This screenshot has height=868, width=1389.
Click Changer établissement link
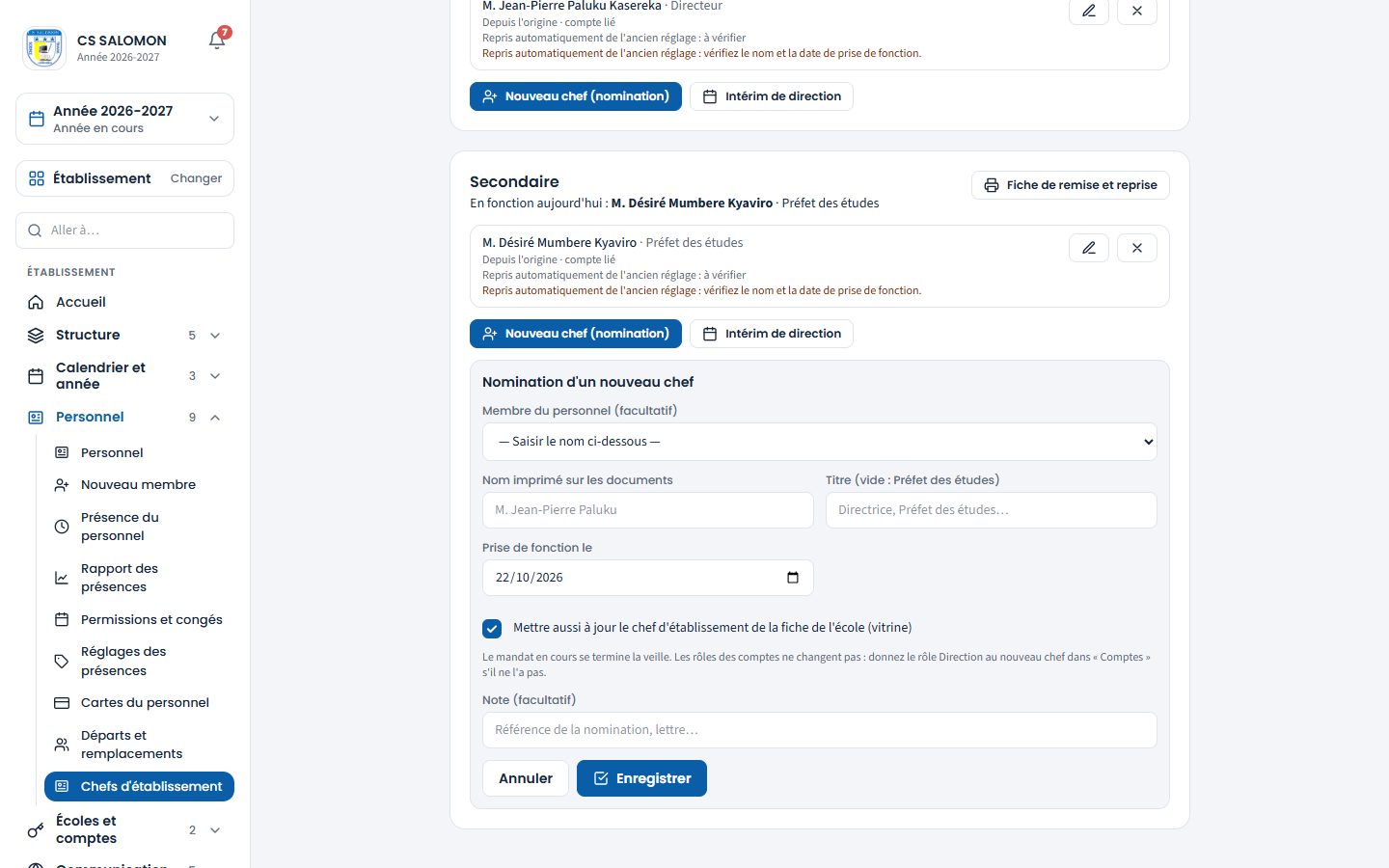click(x=196, y=178)
